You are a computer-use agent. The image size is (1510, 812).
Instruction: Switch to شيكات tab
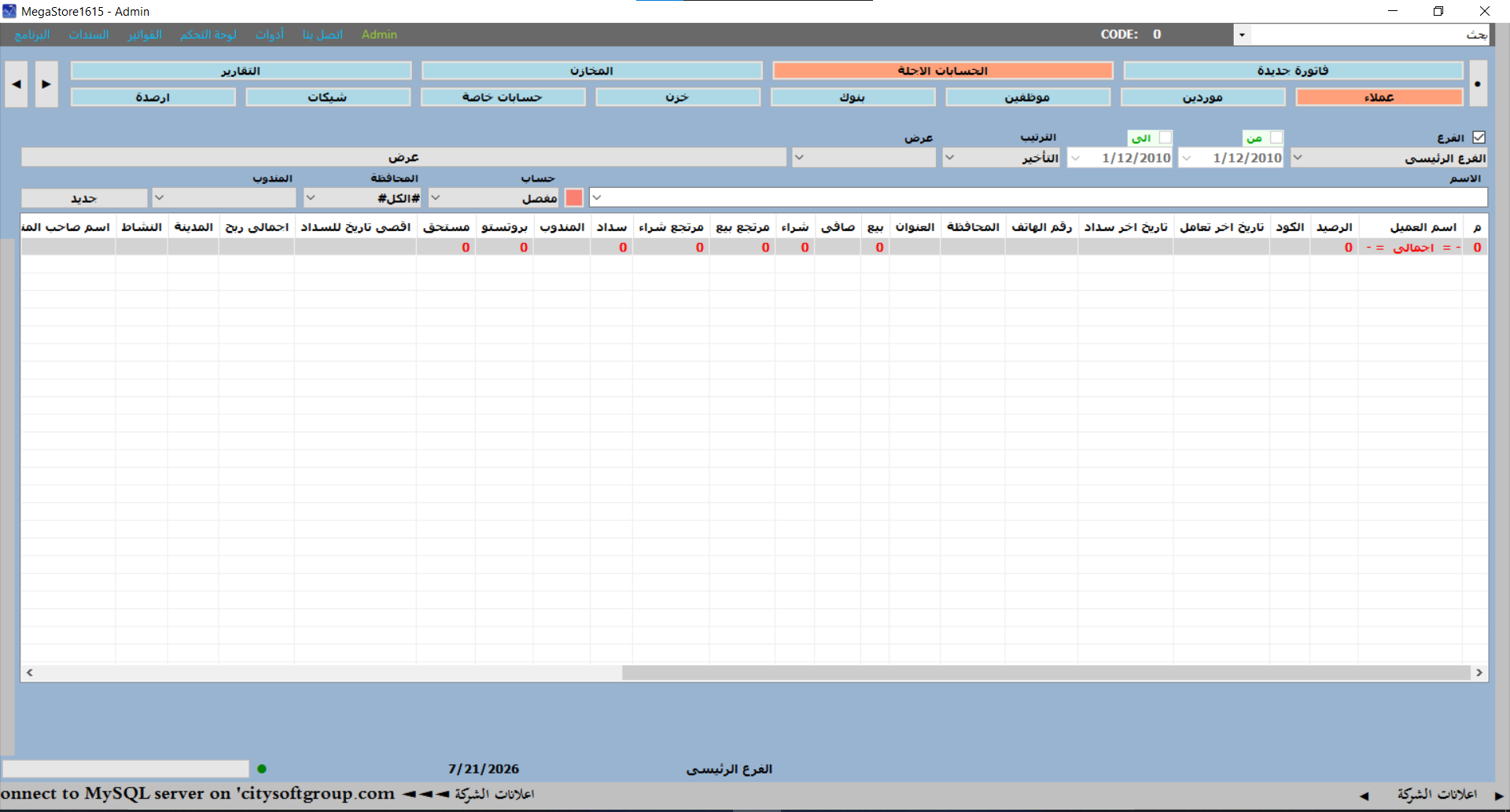coord(327,97)
